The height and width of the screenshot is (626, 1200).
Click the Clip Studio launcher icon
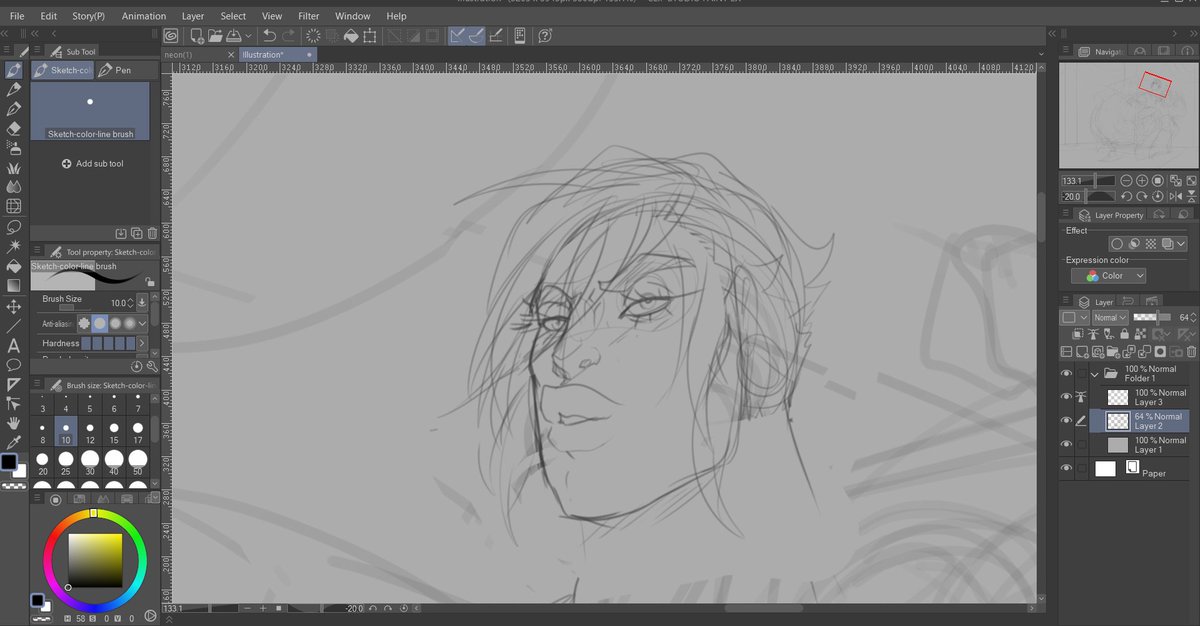[x=172, y=36]
